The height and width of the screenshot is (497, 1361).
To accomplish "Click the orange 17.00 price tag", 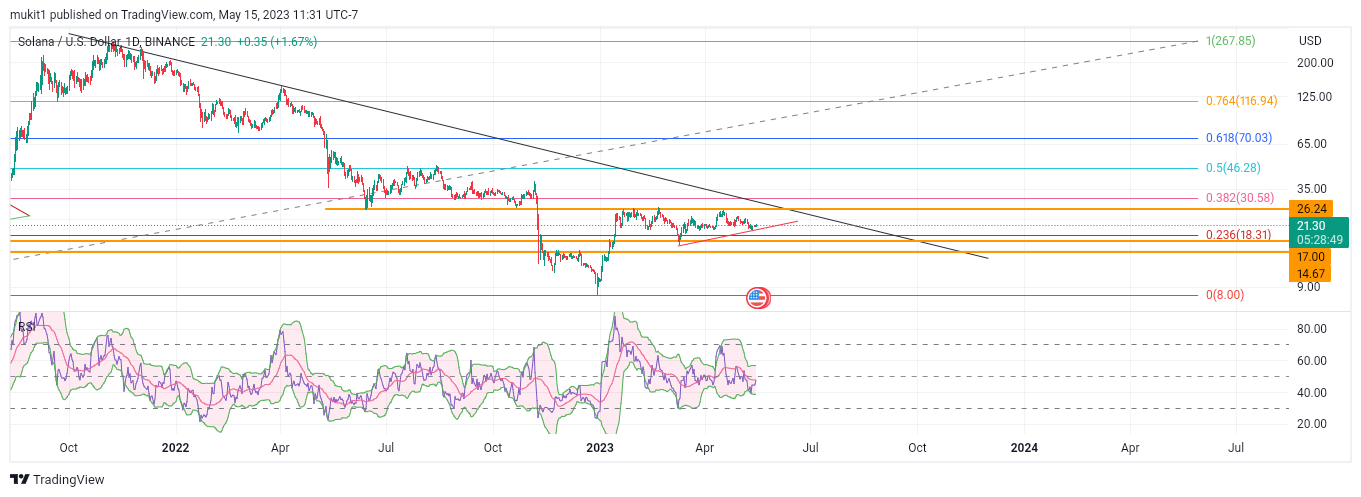I will point(1311,257).
